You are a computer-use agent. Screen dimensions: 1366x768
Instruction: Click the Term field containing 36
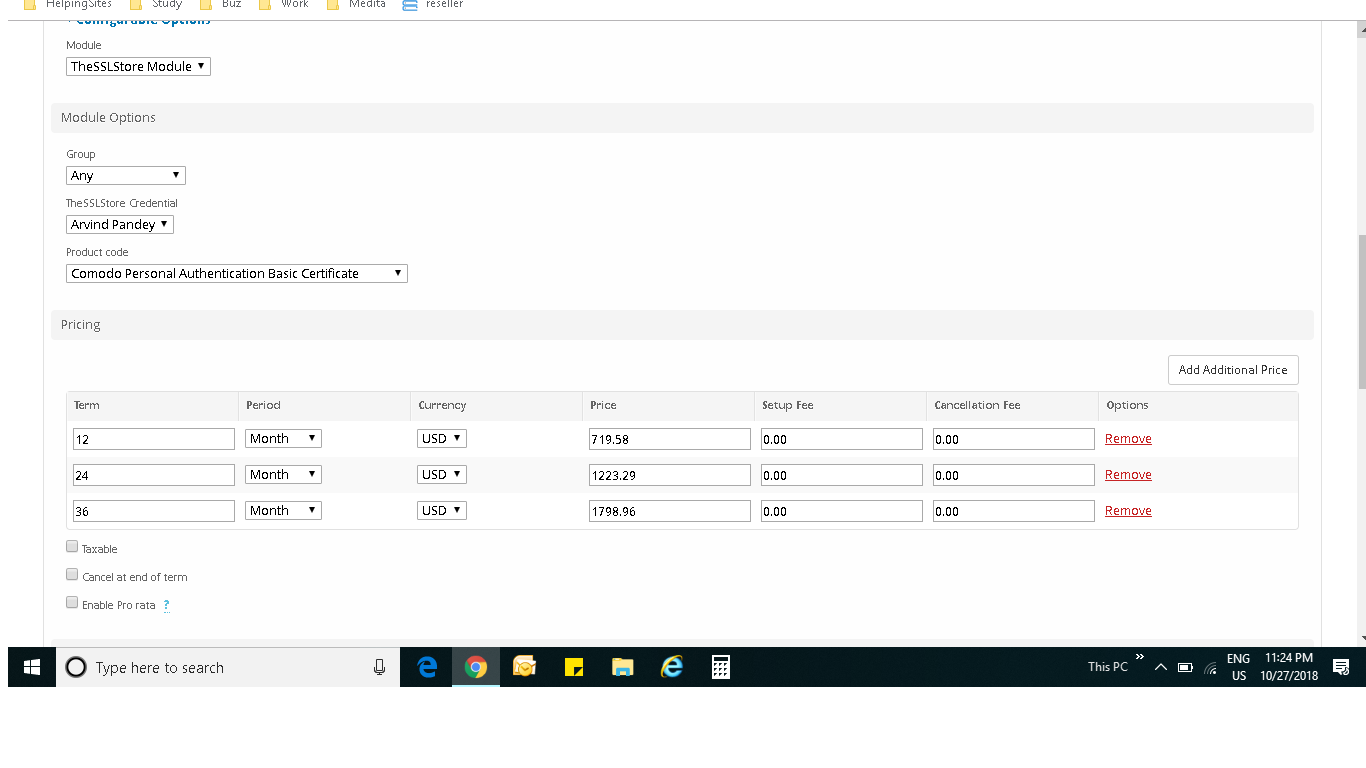pyautogui.click(x=154, y=511)
